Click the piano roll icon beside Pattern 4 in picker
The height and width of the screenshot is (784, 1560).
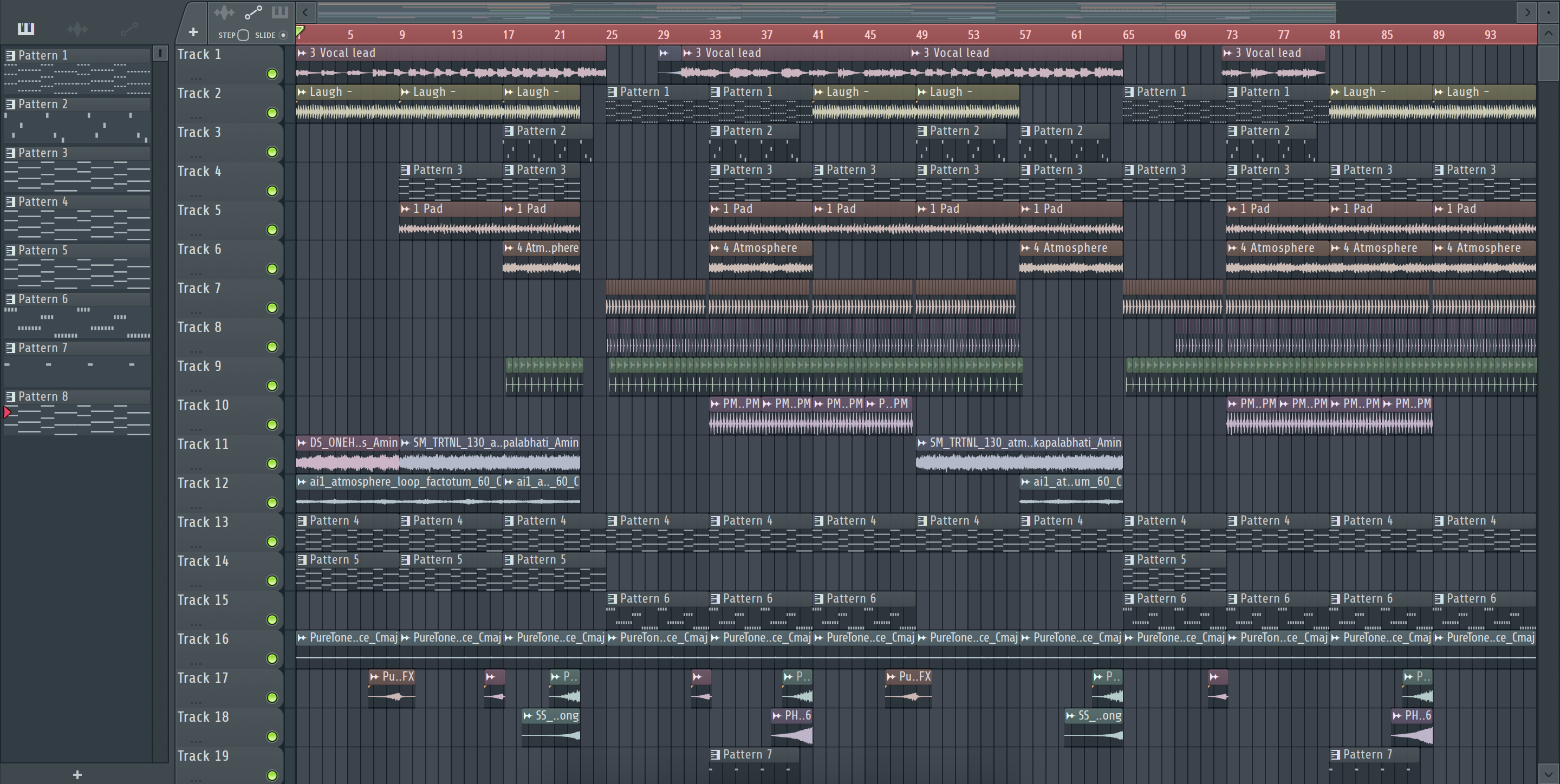point(10,201)
